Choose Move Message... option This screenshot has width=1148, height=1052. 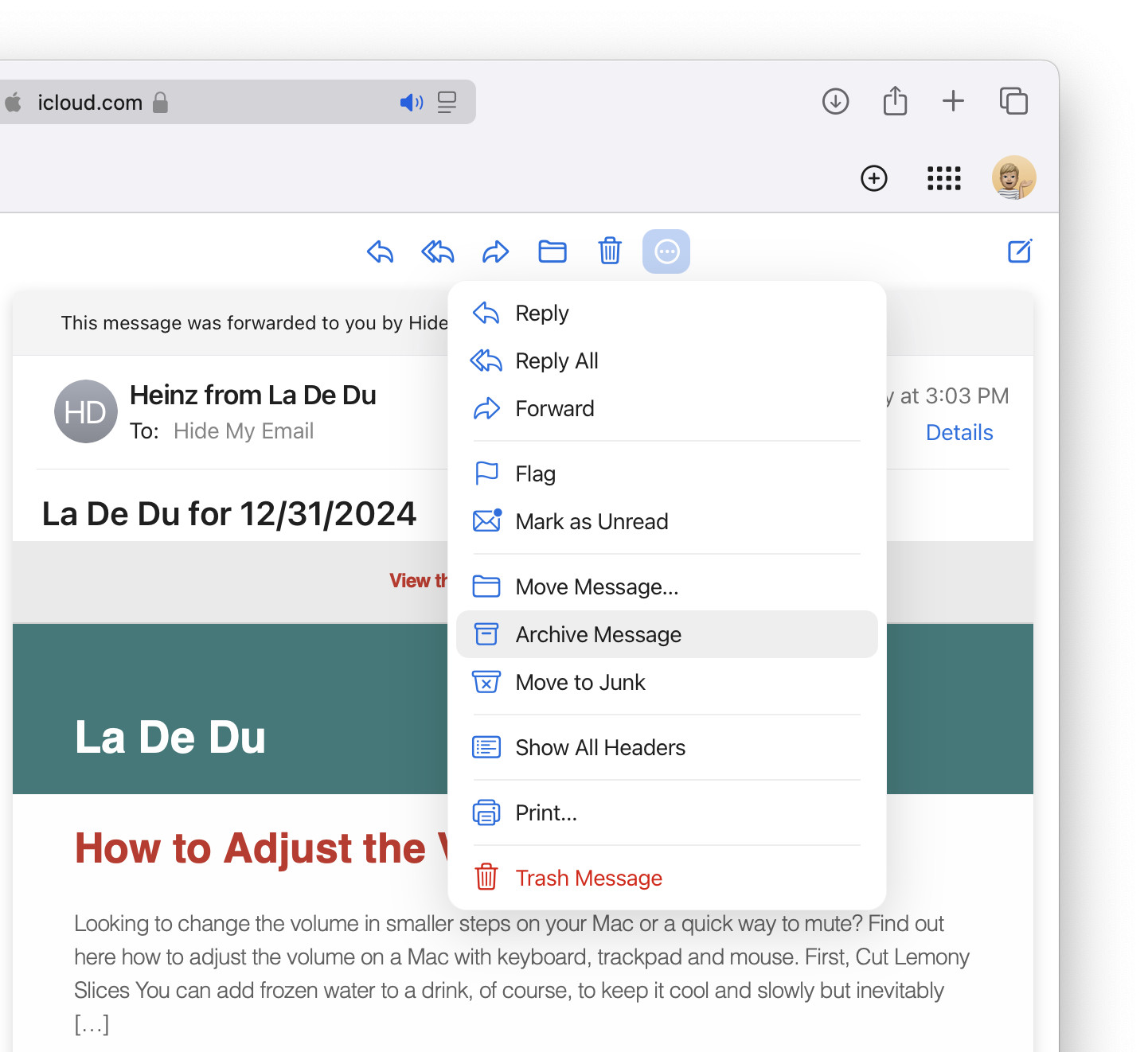(667, 586)
